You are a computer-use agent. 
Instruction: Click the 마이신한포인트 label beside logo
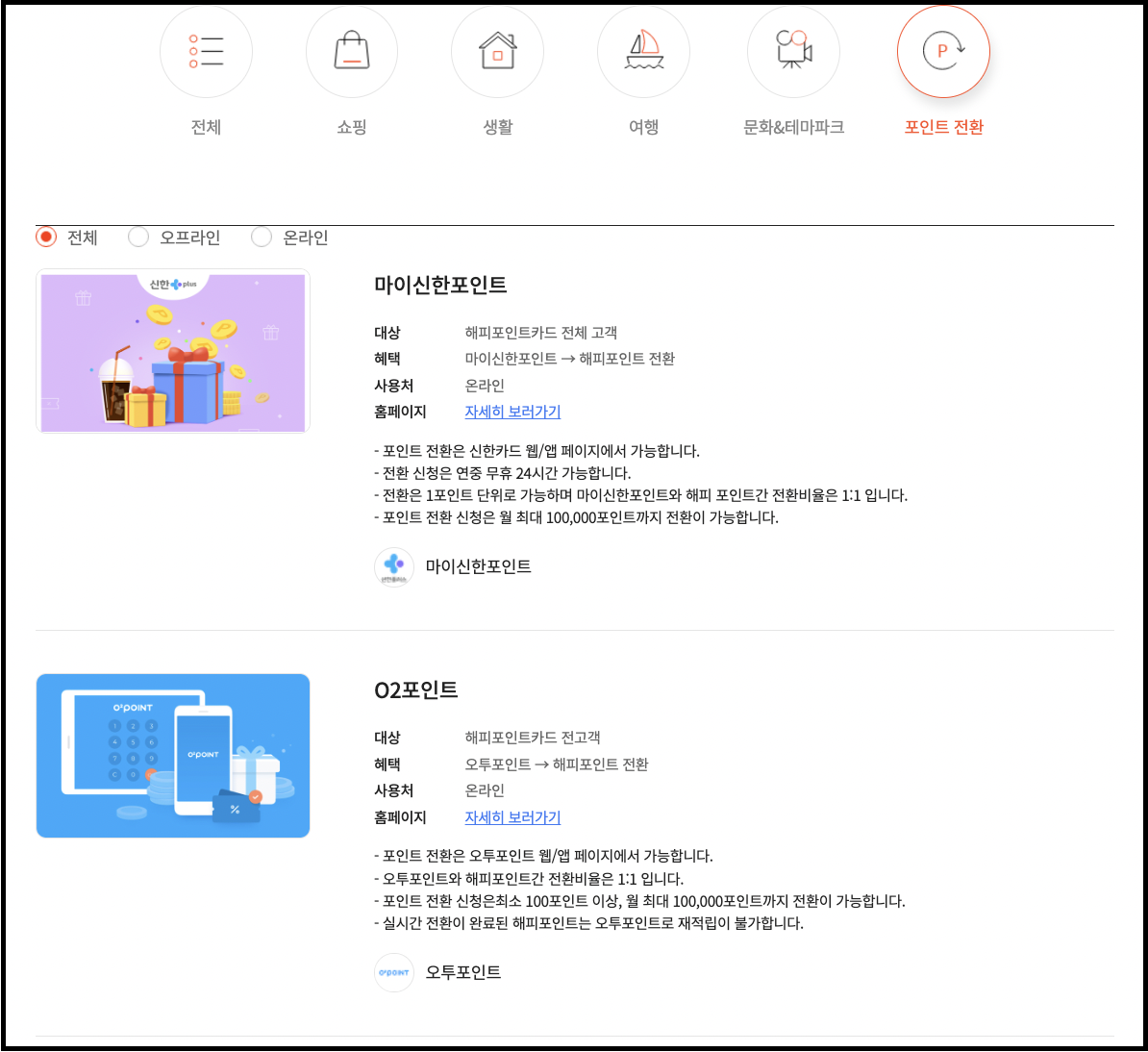click(x=478, y=566)
